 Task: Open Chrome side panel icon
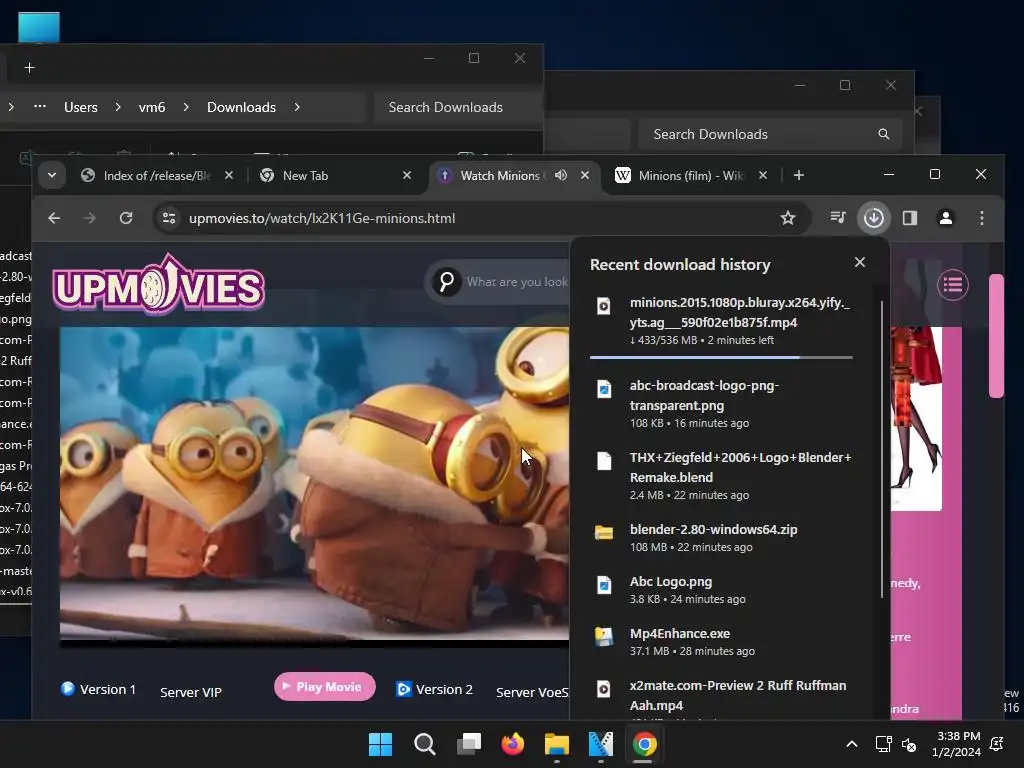click(x=910, y=218)
